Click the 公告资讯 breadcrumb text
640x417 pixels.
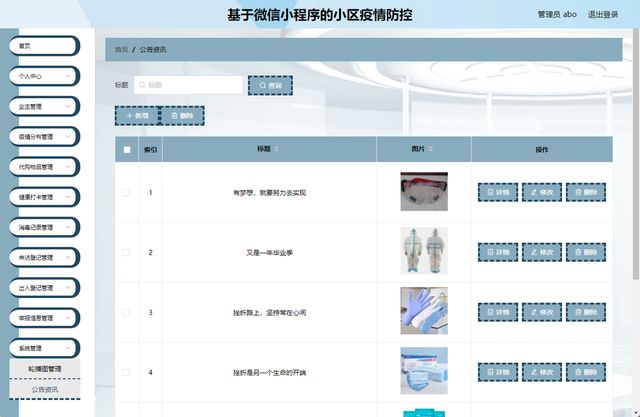coord(153,50)
